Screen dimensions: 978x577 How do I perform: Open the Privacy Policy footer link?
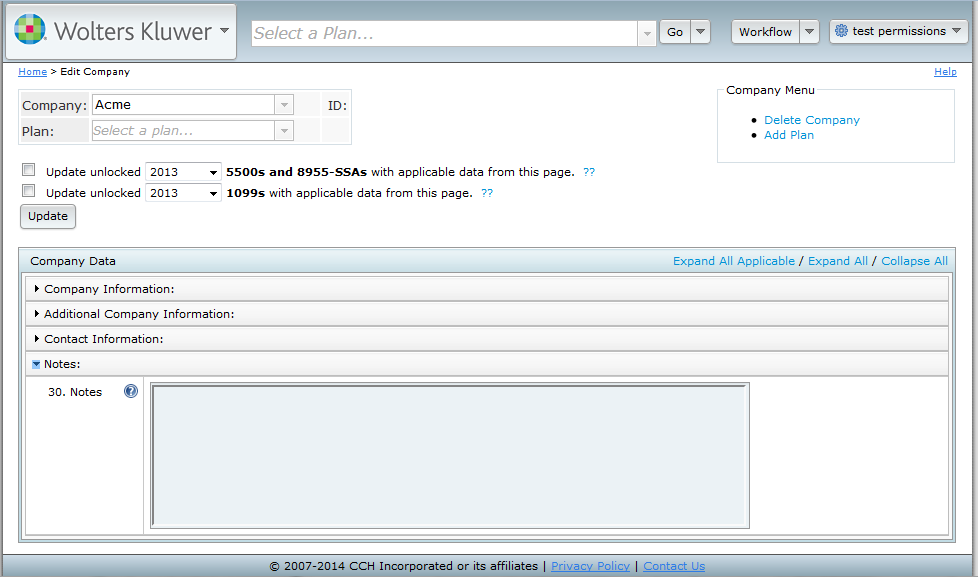click(x=590, y=566)
